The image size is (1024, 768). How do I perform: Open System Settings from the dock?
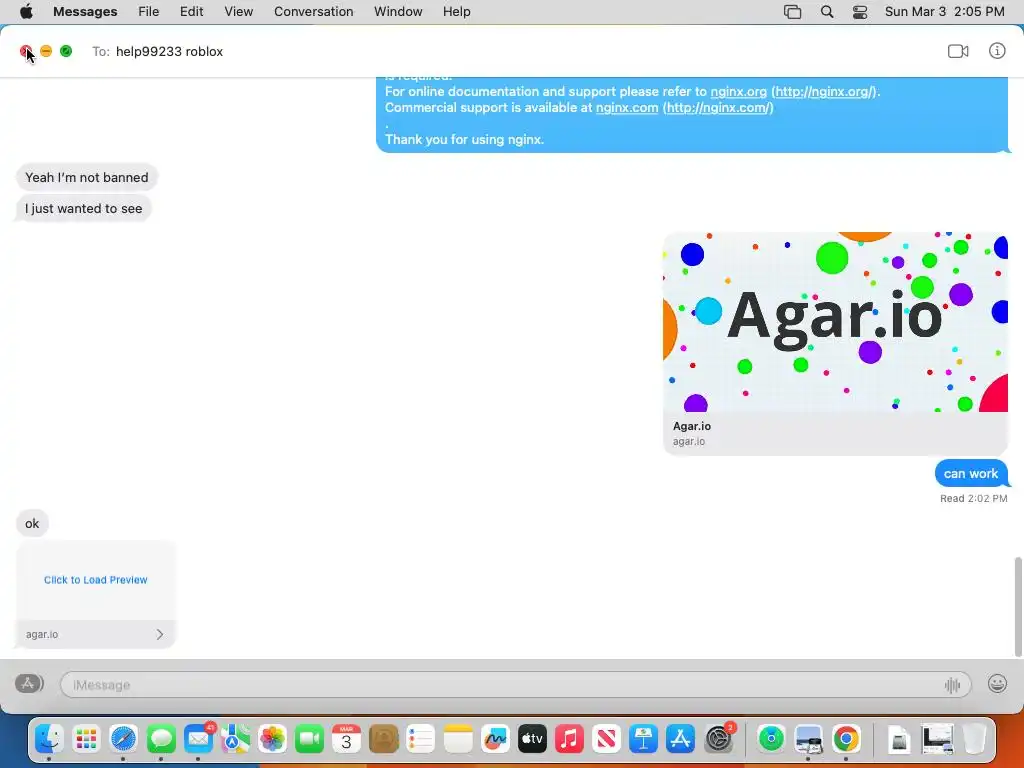point(719,739)
